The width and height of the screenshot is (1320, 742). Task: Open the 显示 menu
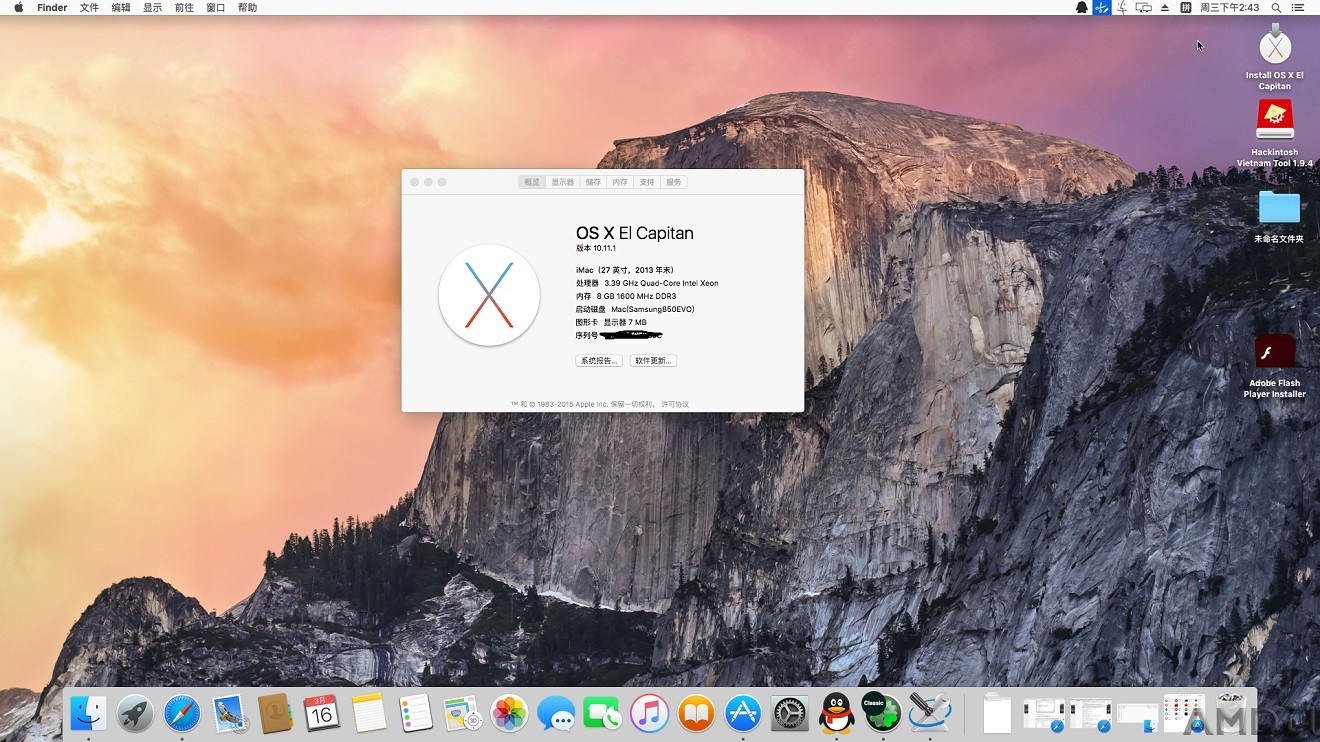click(152, 7)
